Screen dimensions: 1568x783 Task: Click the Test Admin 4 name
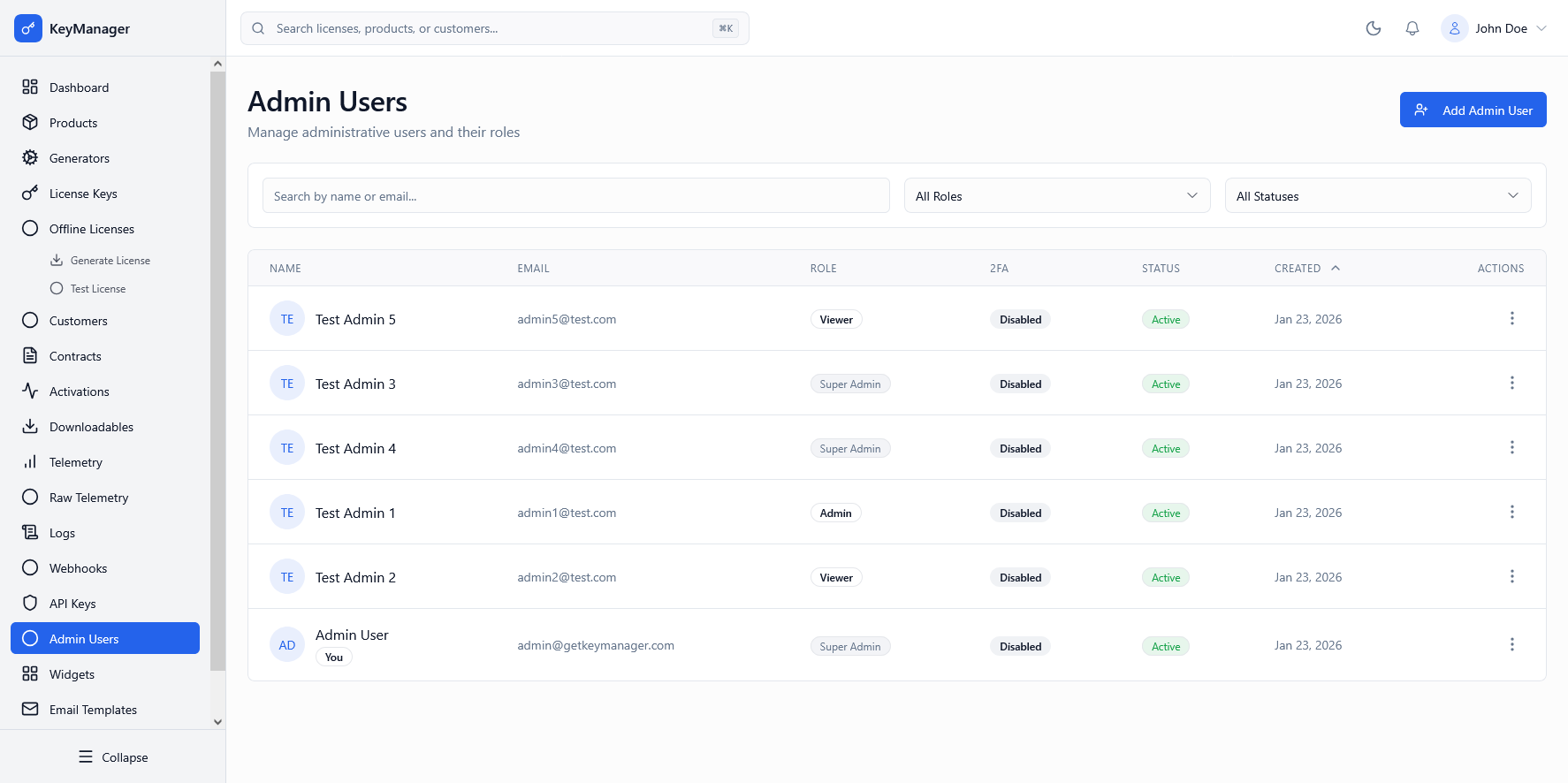pos(355,448)
